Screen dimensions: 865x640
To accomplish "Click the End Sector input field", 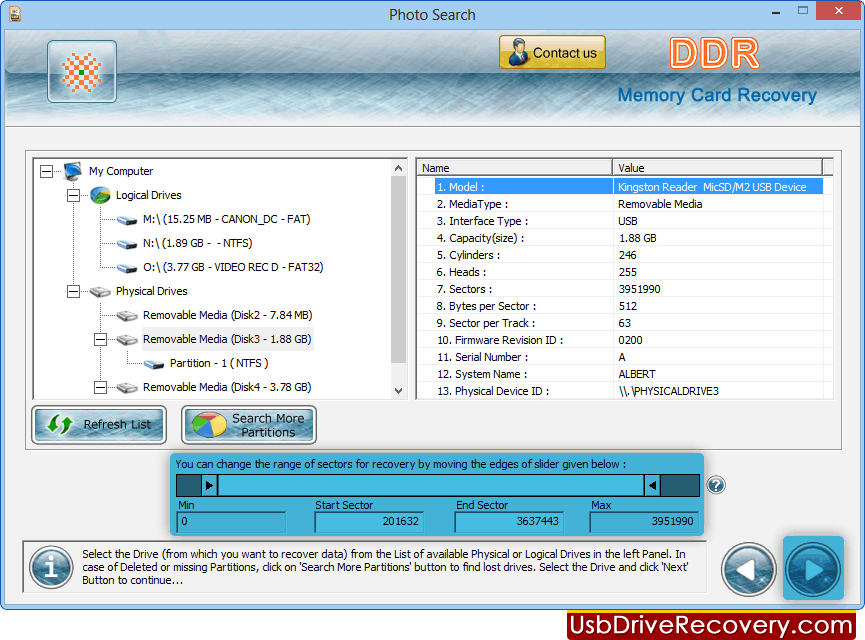I will click(x=509, y=522).
